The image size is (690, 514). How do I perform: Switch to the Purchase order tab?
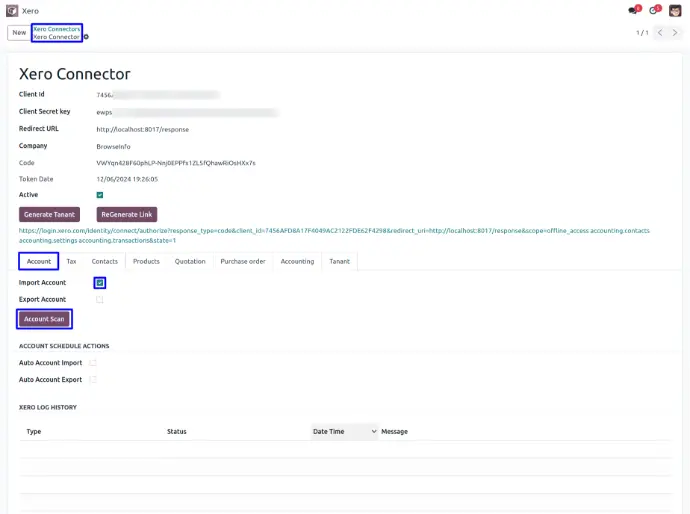243,261
